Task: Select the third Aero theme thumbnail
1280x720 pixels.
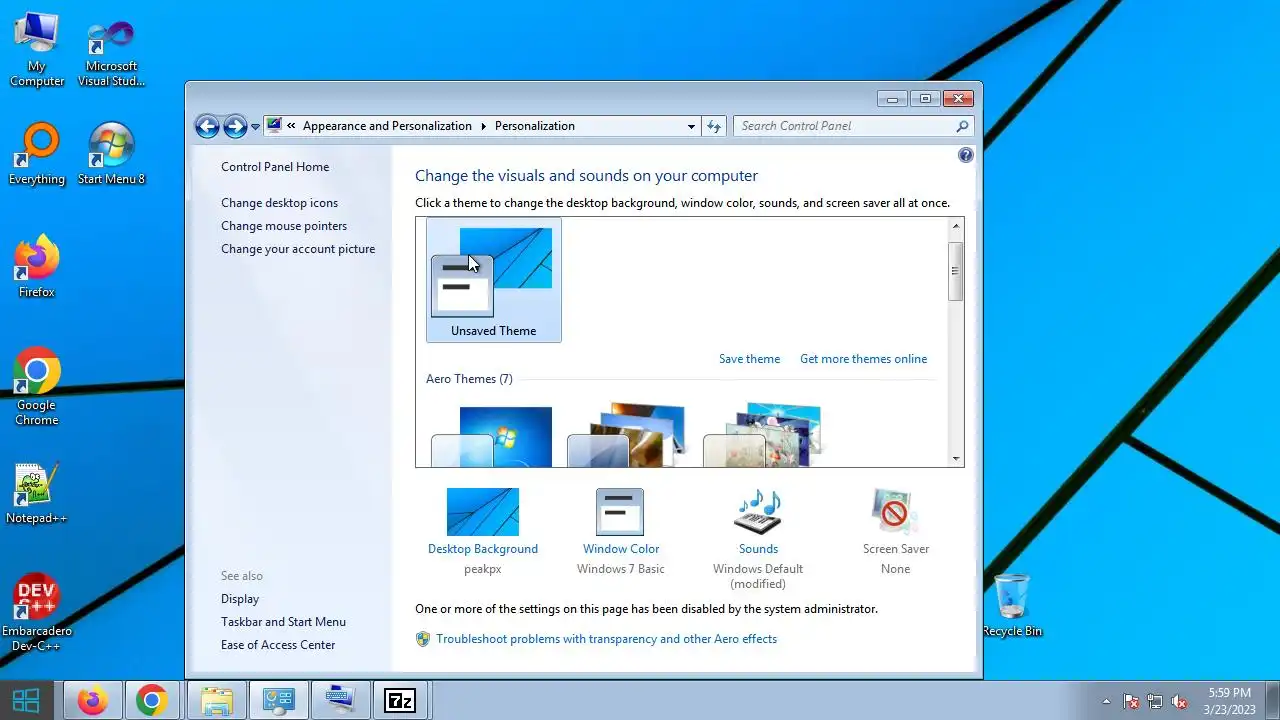Action: pos(763,435)
